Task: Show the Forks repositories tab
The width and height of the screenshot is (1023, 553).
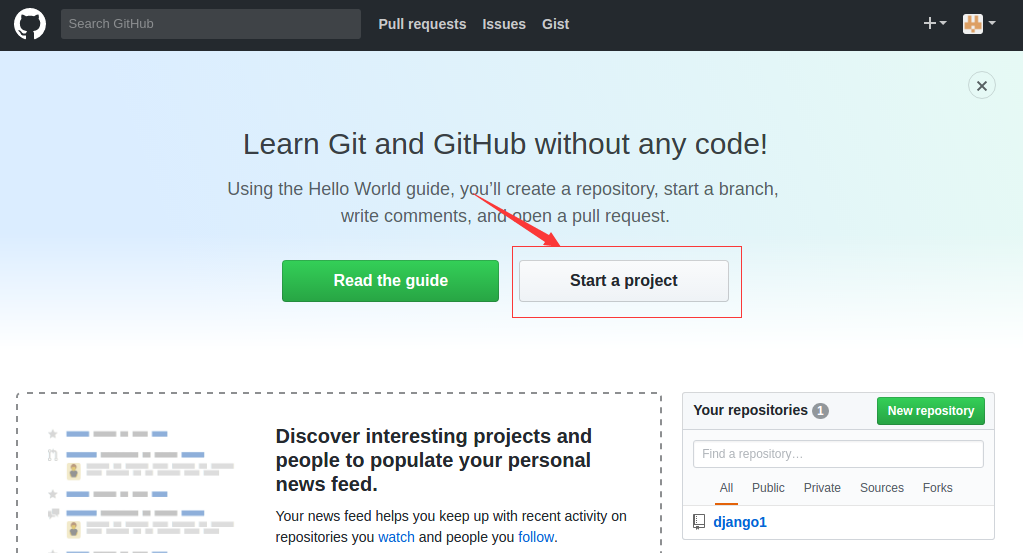Action: point(937,488)
